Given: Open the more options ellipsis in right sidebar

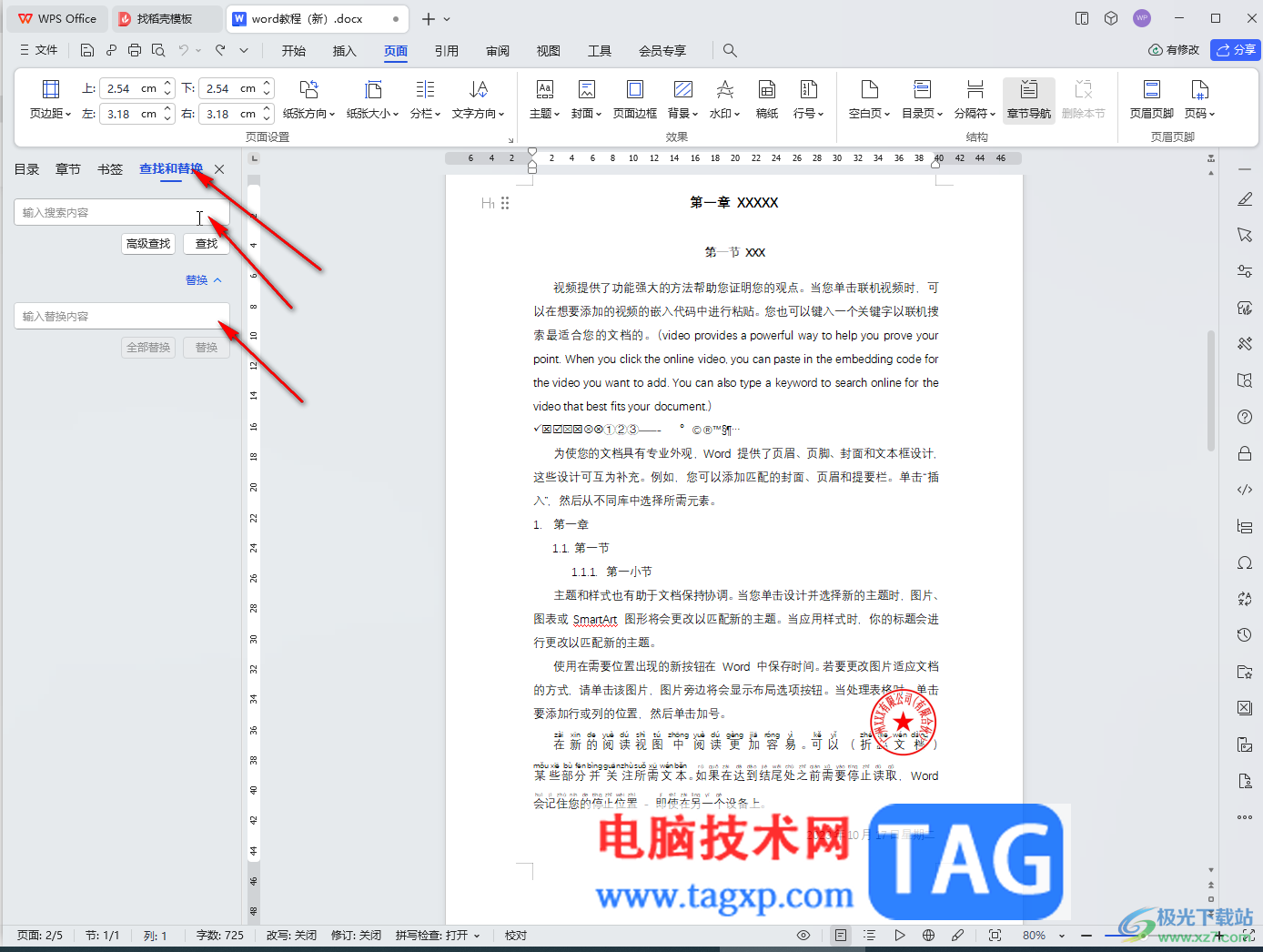Looking at the screenshot, I should point(1245,817).
